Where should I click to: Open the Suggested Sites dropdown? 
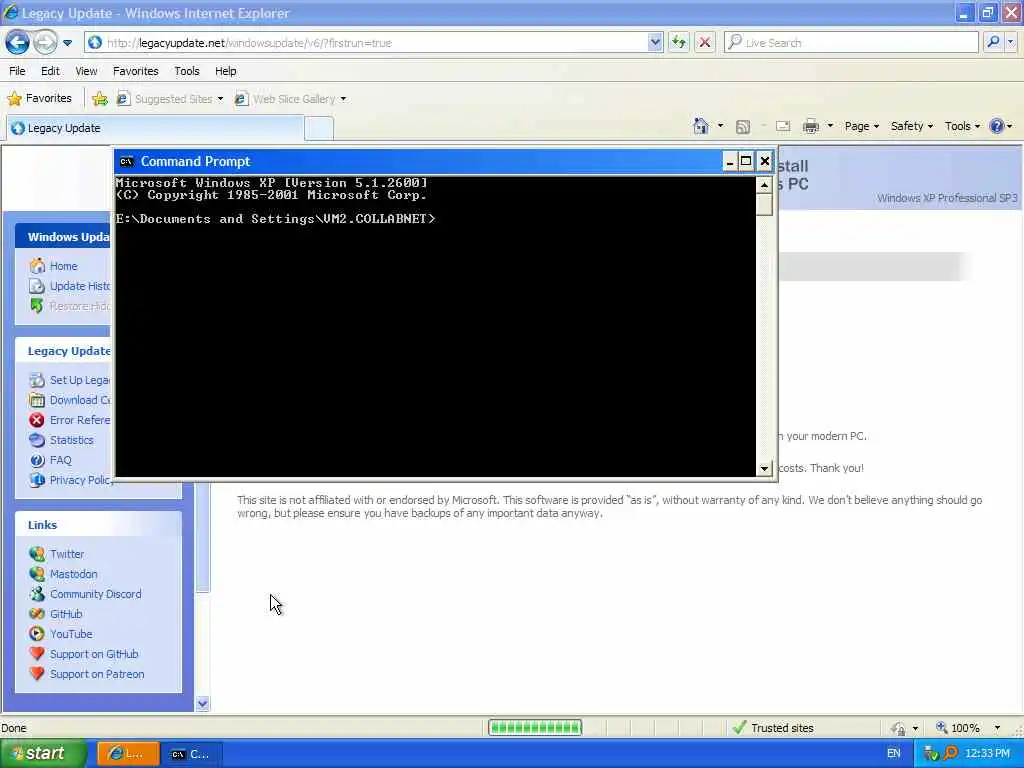point(170,99)
